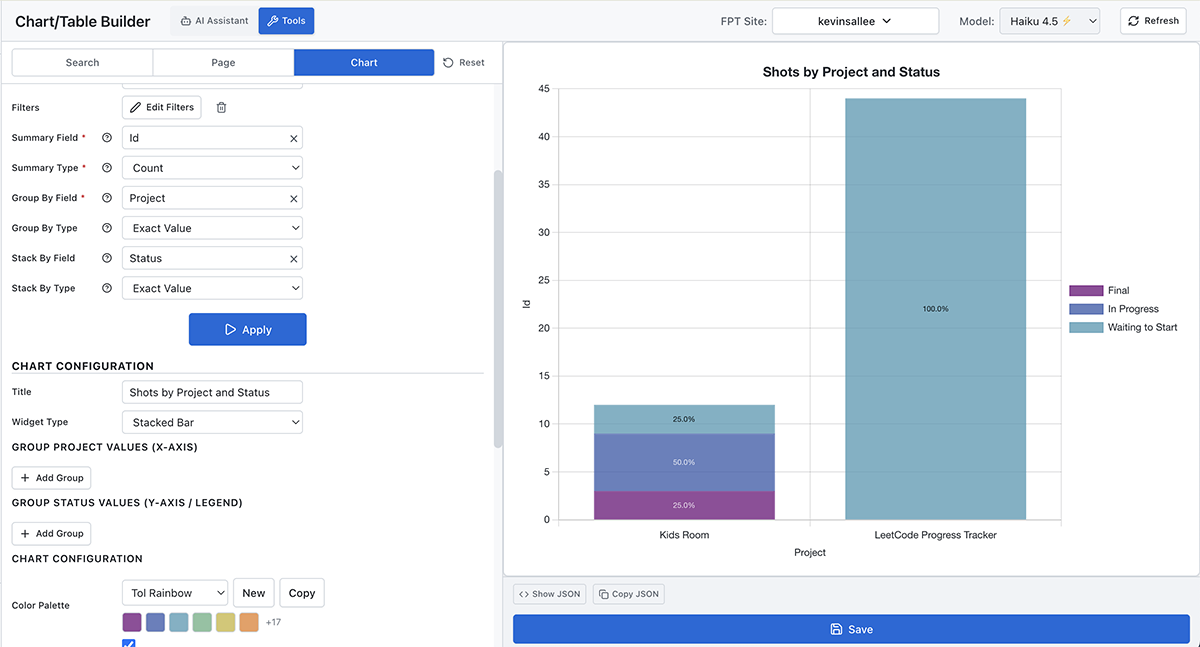Enable the checkbox below the color palette
This screenshot has height=647, width=1200.
(128, 643)
